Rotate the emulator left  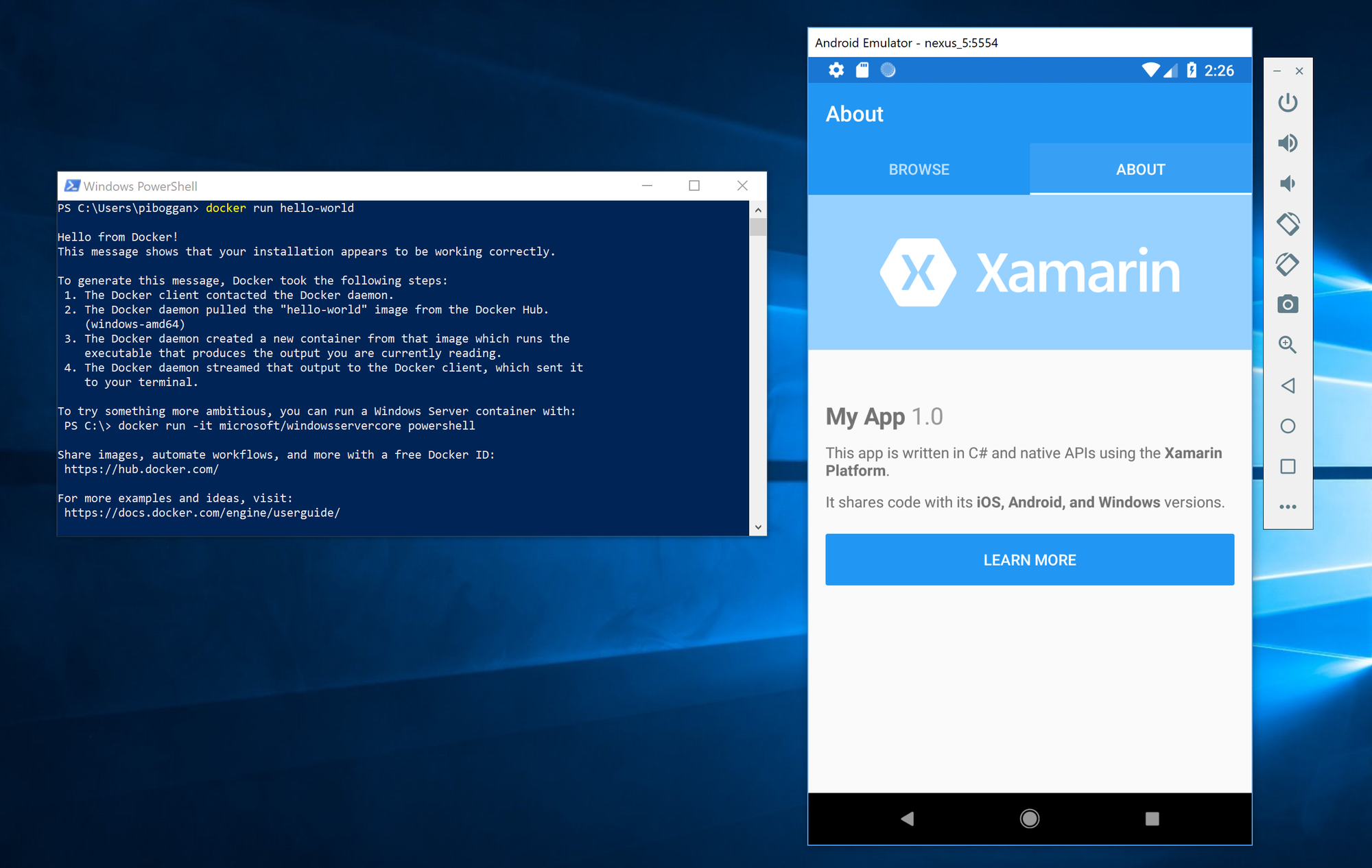(x=1288, y=224)
